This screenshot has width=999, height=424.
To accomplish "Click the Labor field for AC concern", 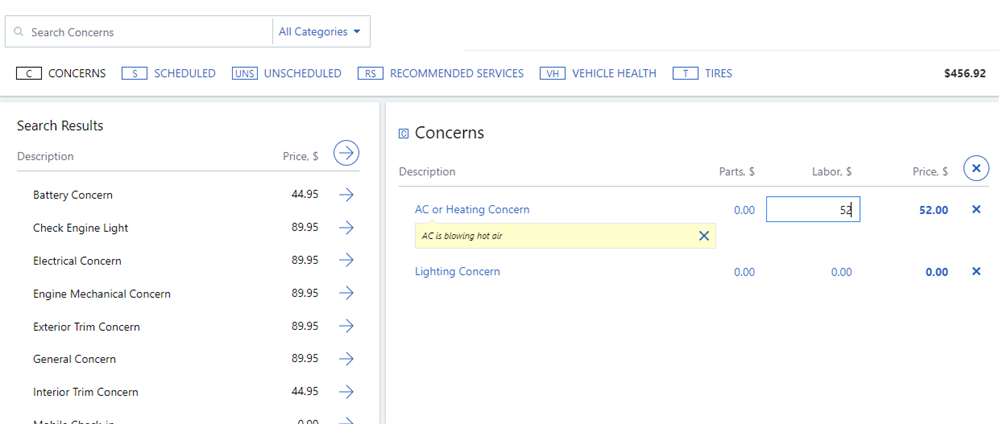I will pos(812,210).
